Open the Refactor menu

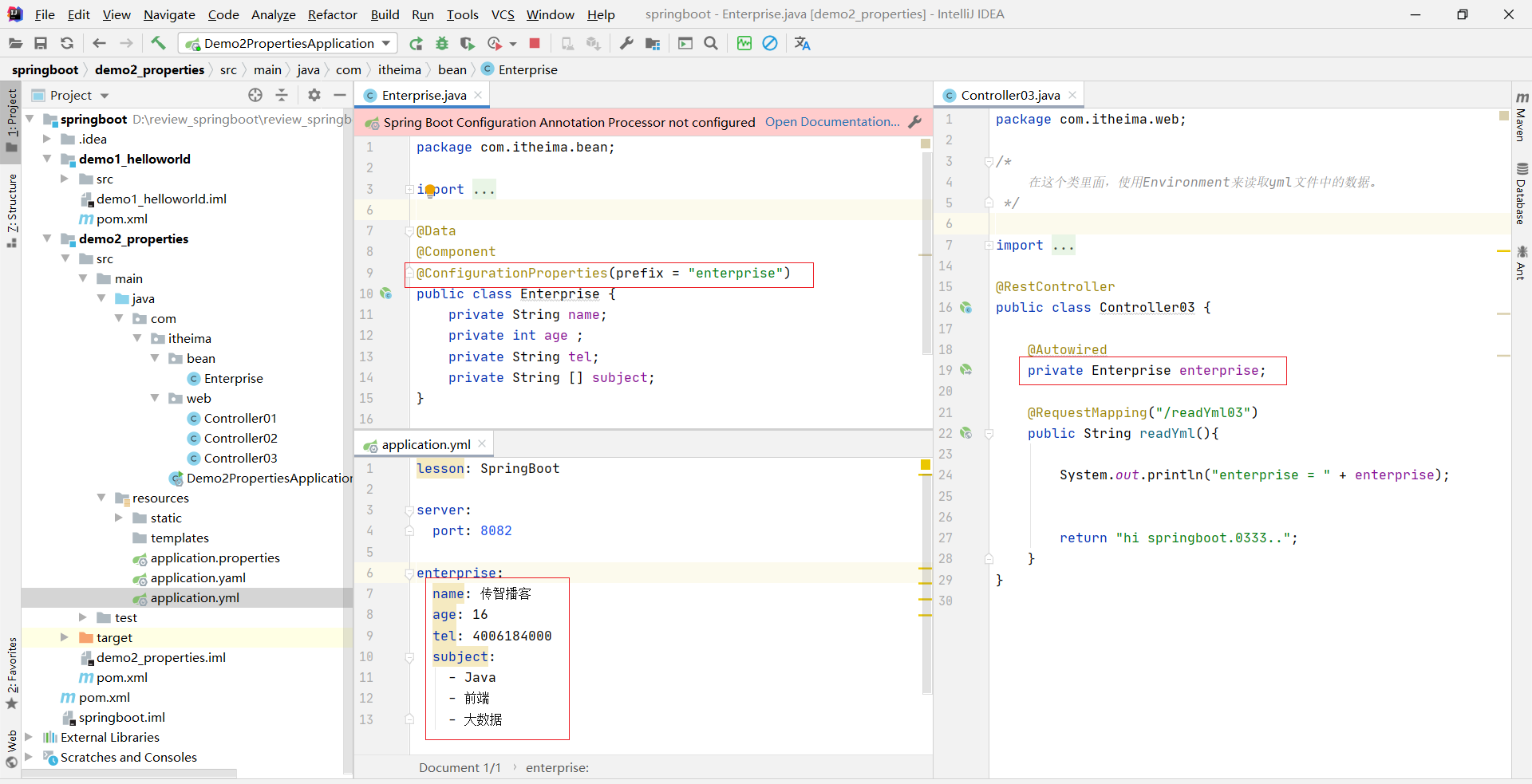pyautogui.click(x=332, y=14)
